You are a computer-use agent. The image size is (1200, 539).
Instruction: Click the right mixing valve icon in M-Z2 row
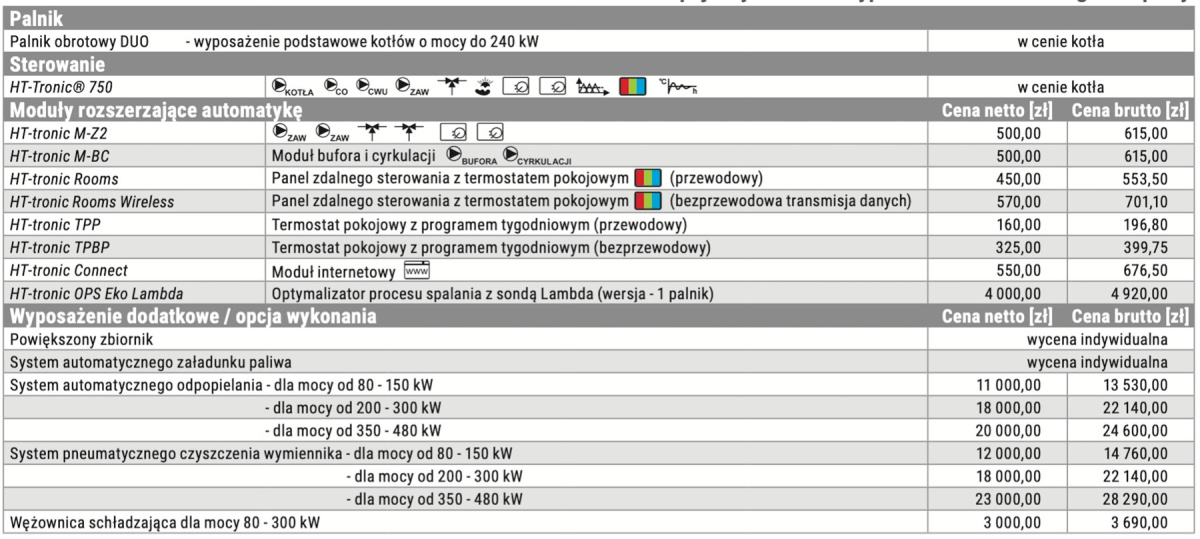click(408, 131)
